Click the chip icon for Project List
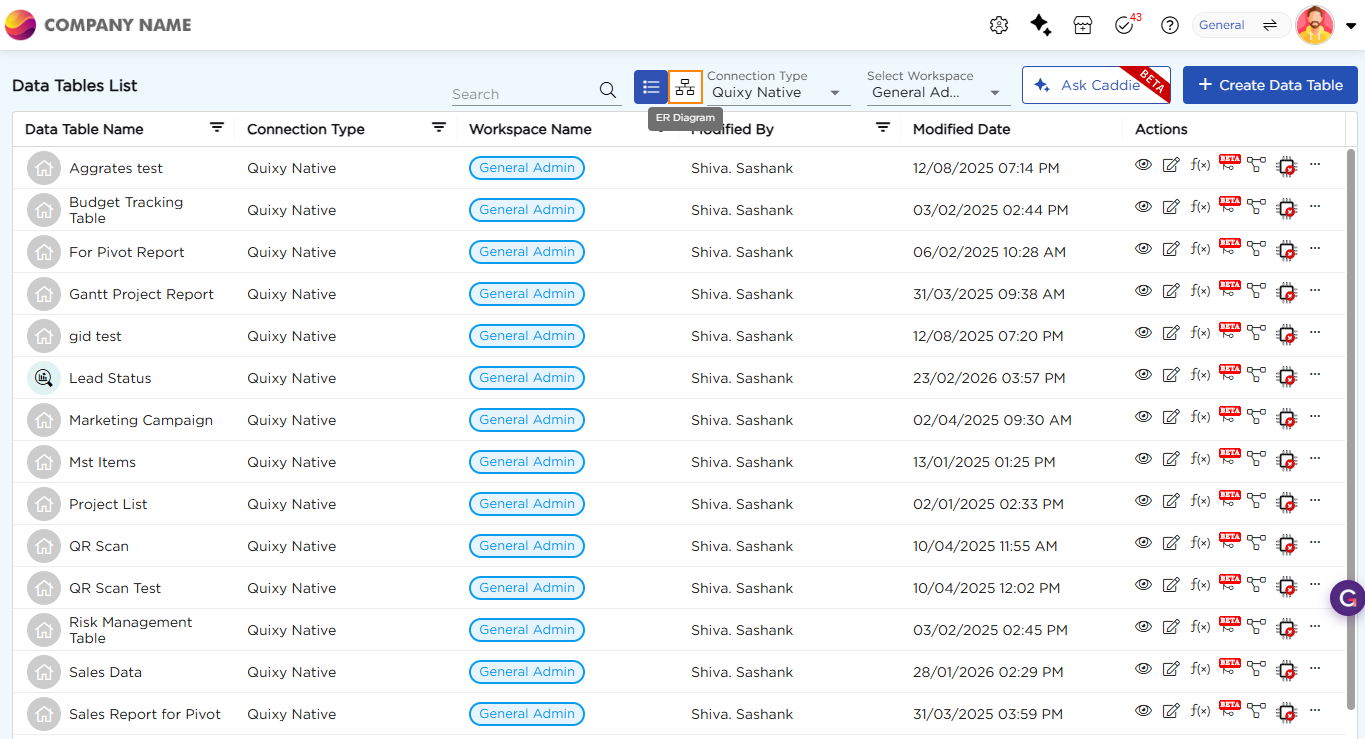Screen dimensions: 1365x739 1287,503
